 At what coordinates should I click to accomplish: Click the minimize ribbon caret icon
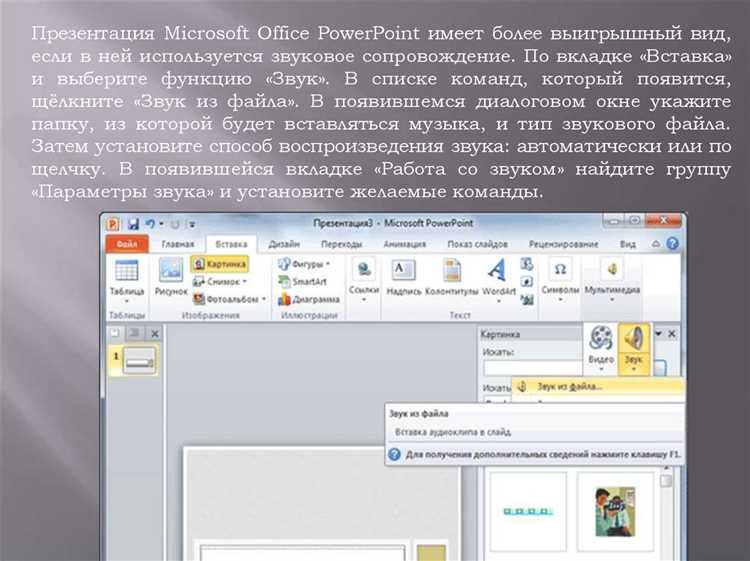(x=656, y=244)
